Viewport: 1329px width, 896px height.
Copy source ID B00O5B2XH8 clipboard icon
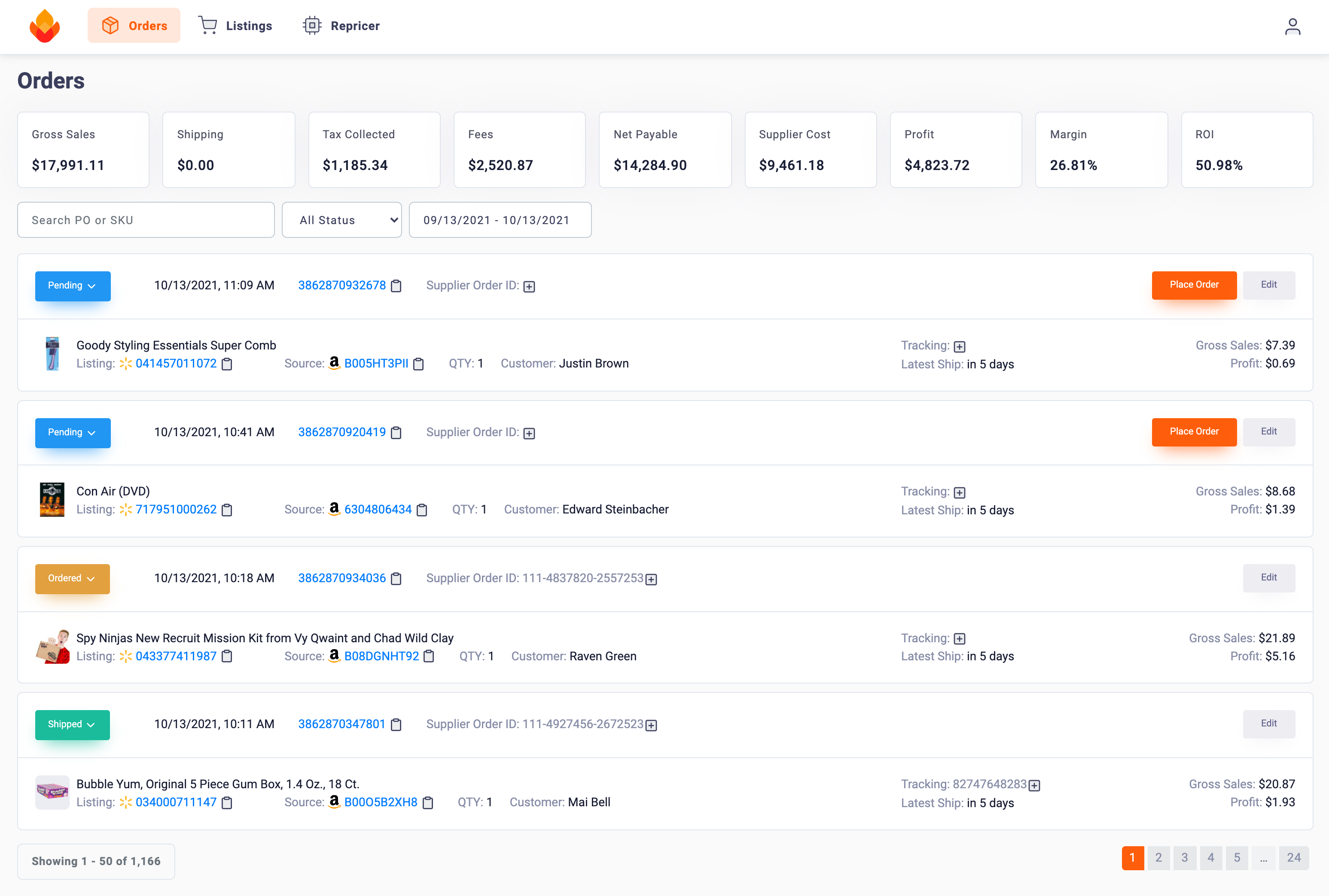427,803
